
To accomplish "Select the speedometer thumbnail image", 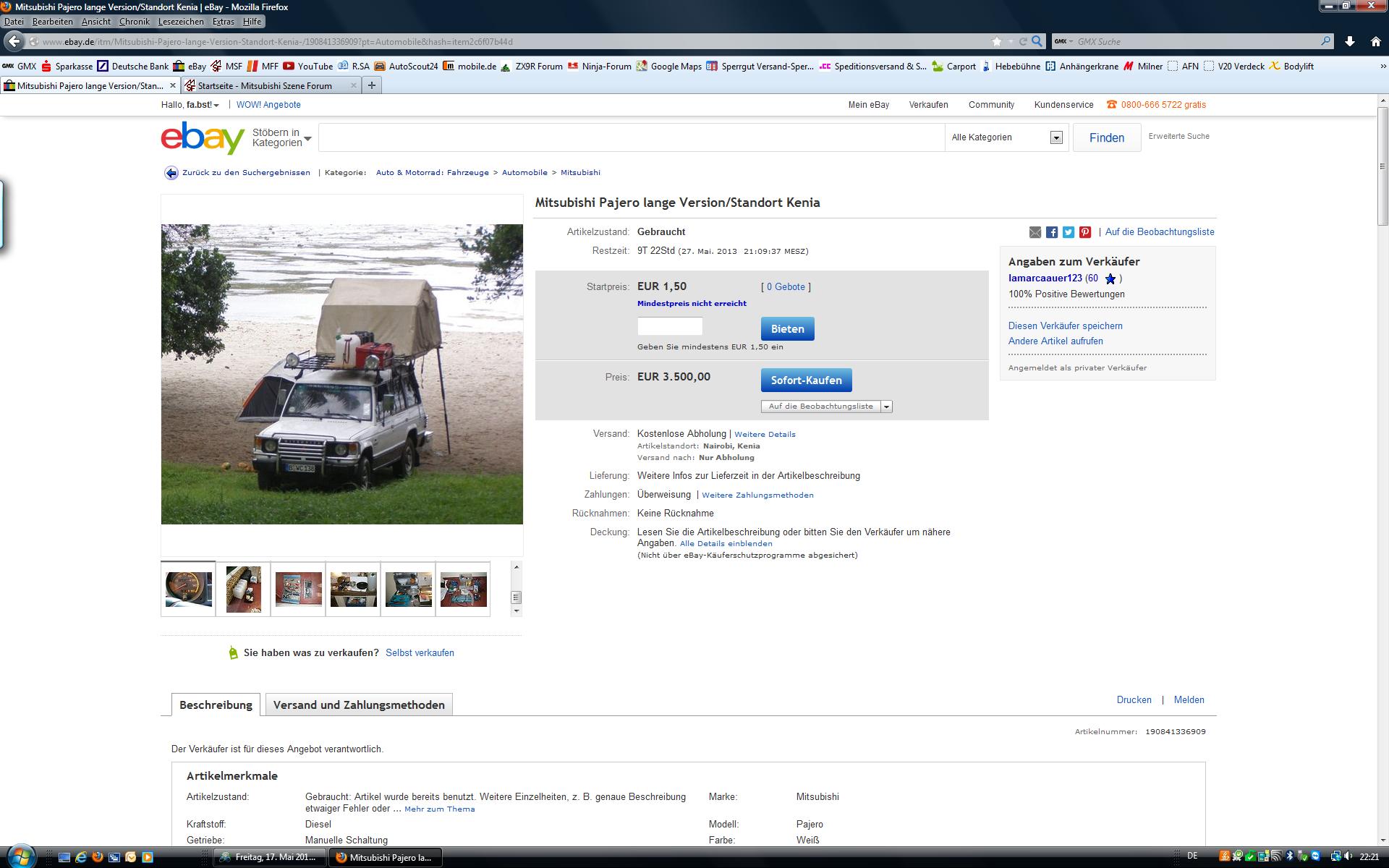I will (188, 589).
